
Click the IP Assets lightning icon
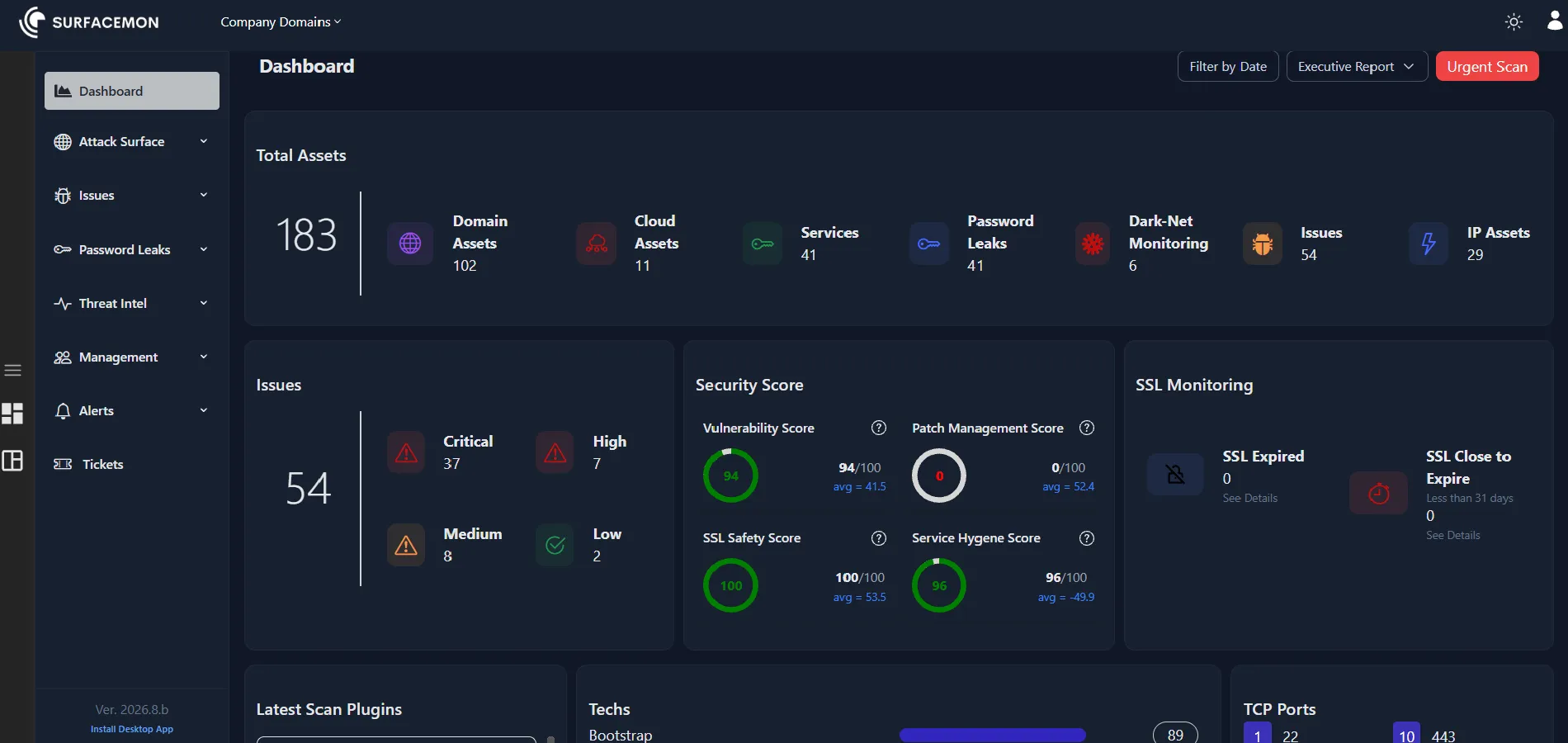[1429, 244]
